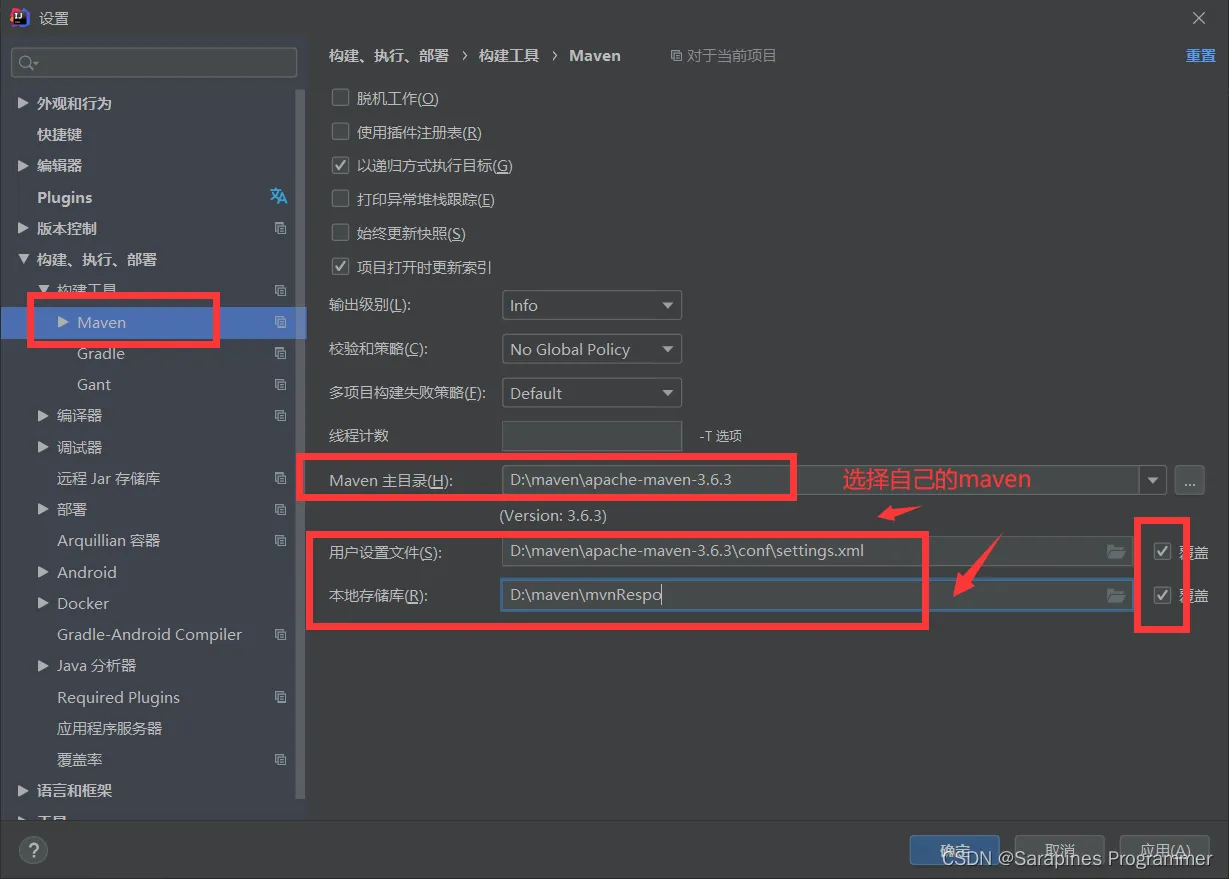Screen dimensions: 1229x879
Task: Open help with the question mark button
Action: pos(33,850)
